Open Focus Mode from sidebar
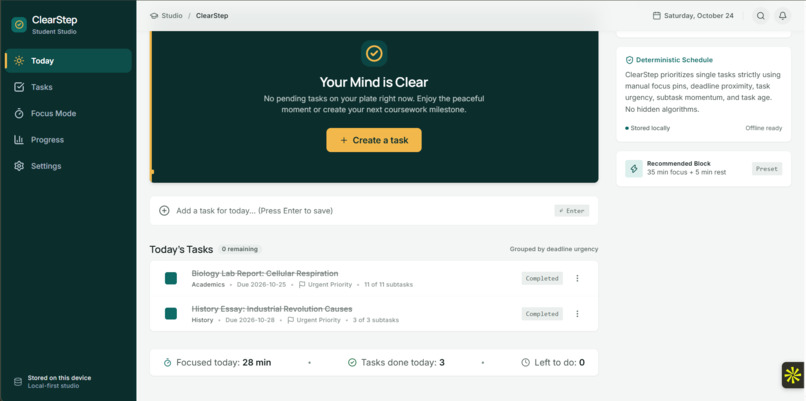The width and height of the screenshot is (806, 401). point(68,114)
